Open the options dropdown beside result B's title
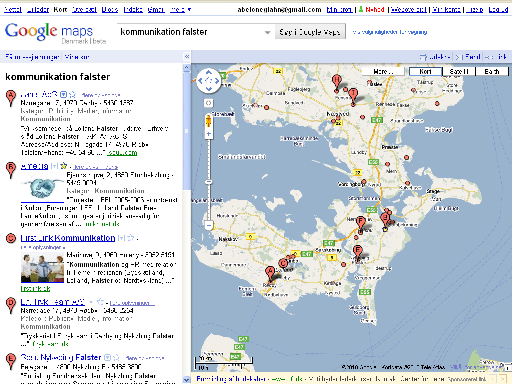Screen dimensions: 512x384 [x=54, y=166]
